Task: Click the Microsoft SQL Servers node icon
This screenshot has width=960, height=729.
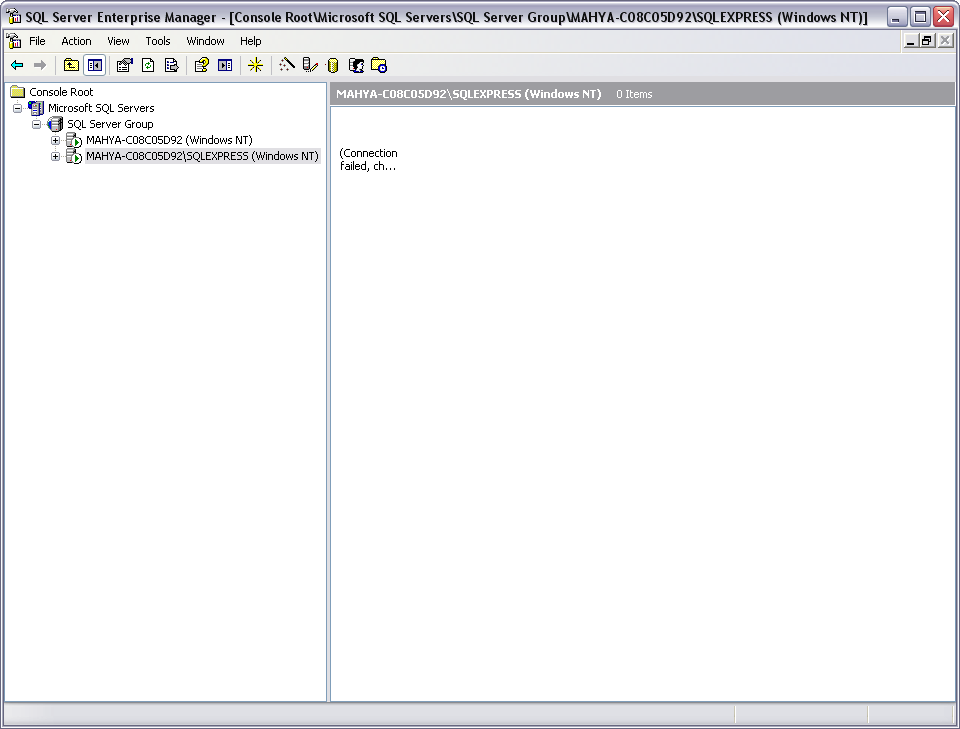Action: (37, 108)
